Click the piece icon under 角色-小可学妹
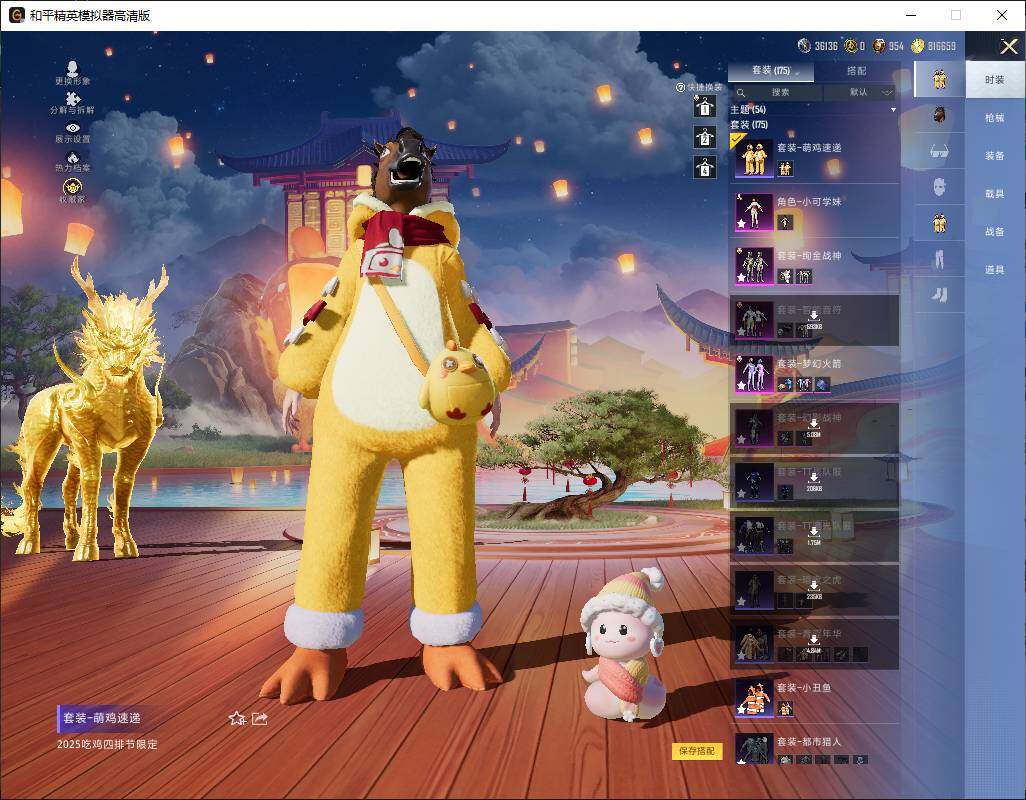 pyautogui.click(x=785, y=222)
